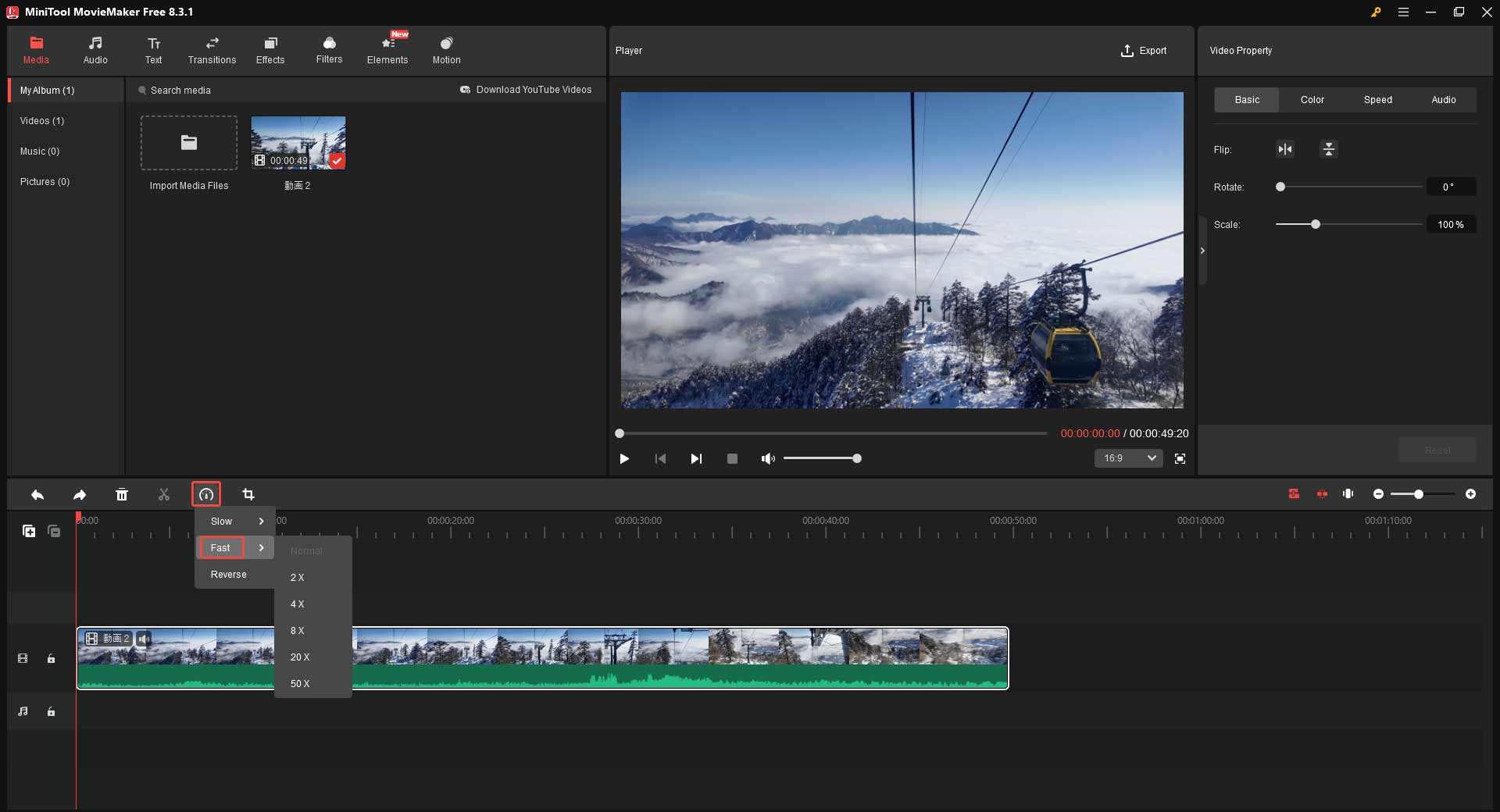Mute the clip's audio speaker toggle
This screenshot has width=1500, height=812.
143,639
